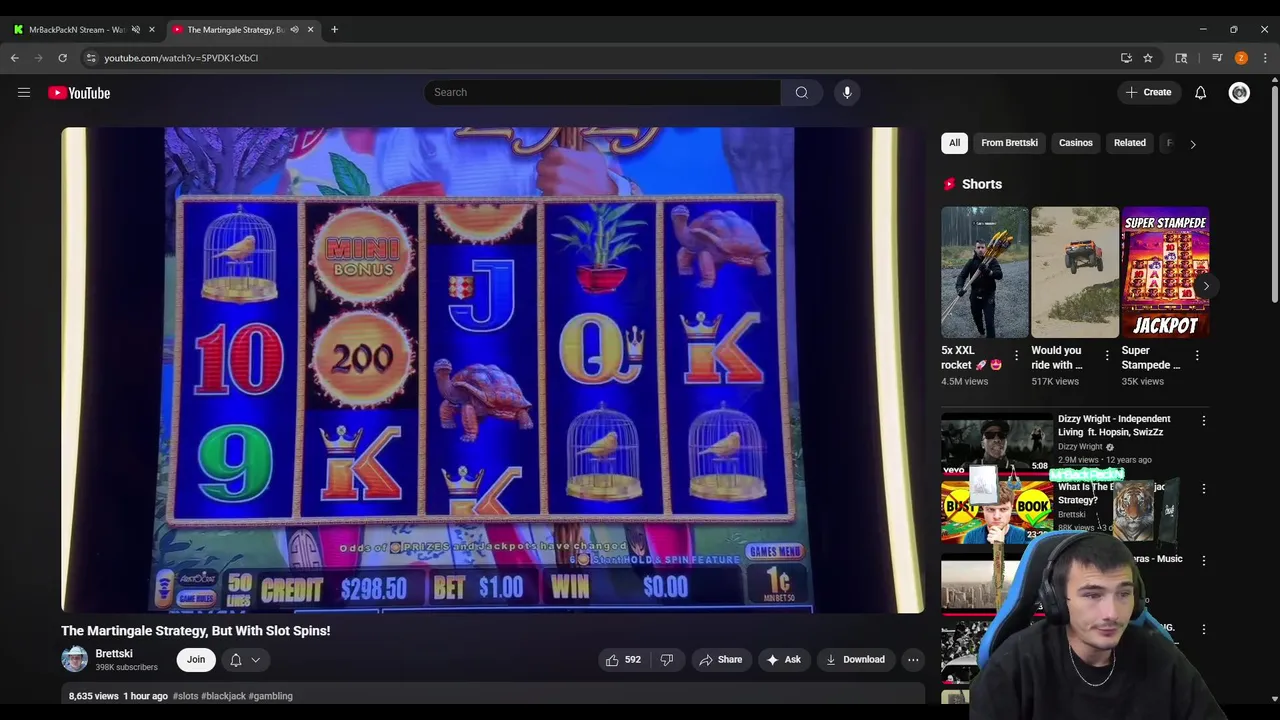Show next shorts with arrow

point(1206,286)
